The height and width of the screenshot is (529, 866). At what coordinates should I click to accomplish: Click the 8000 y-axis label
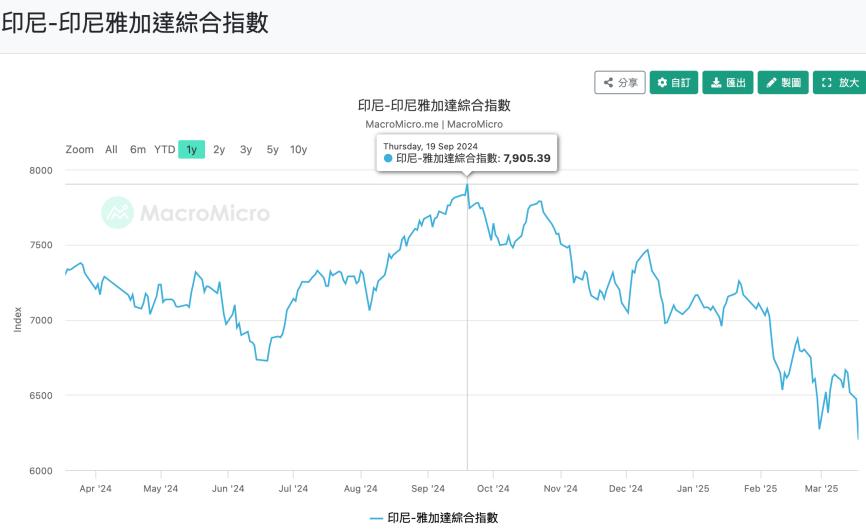click(41, 171)
